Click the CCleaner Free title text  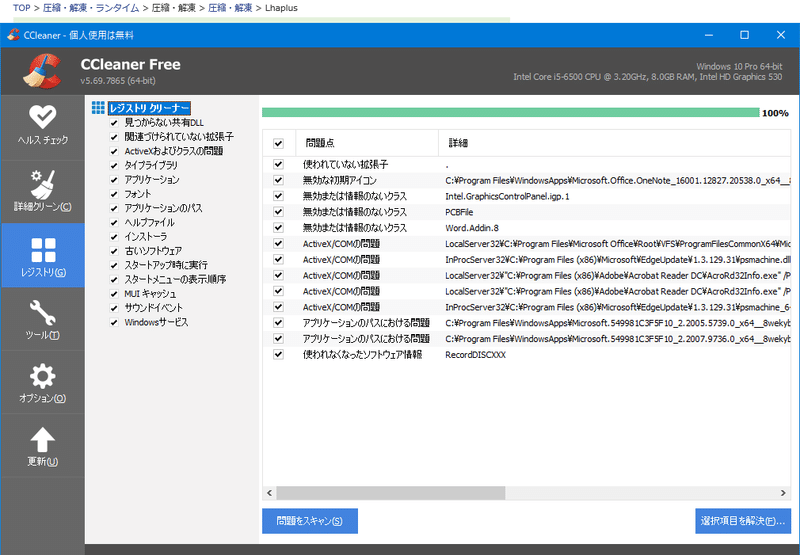point(131,65)
